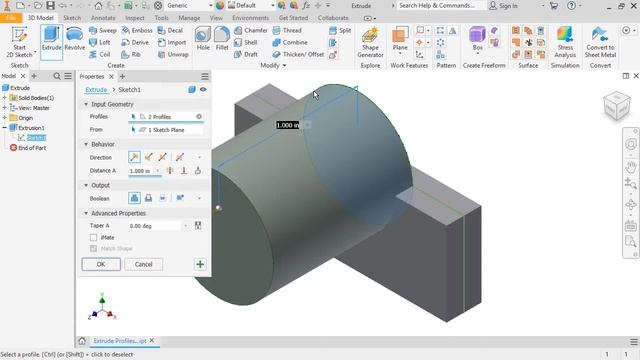Choose the Coil tool
640x360 pixels.
pyautogui.click(x=100, y=54)
